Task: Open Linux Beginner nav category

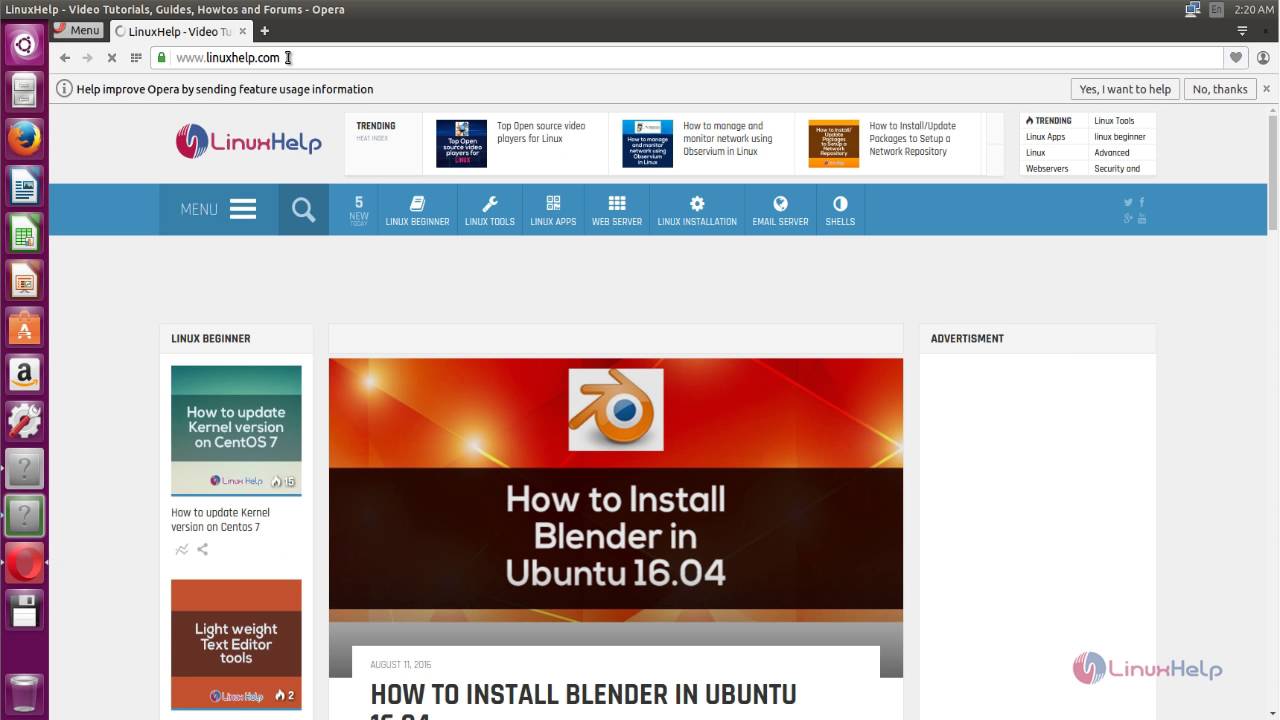Action: click(x=417, y=209)
